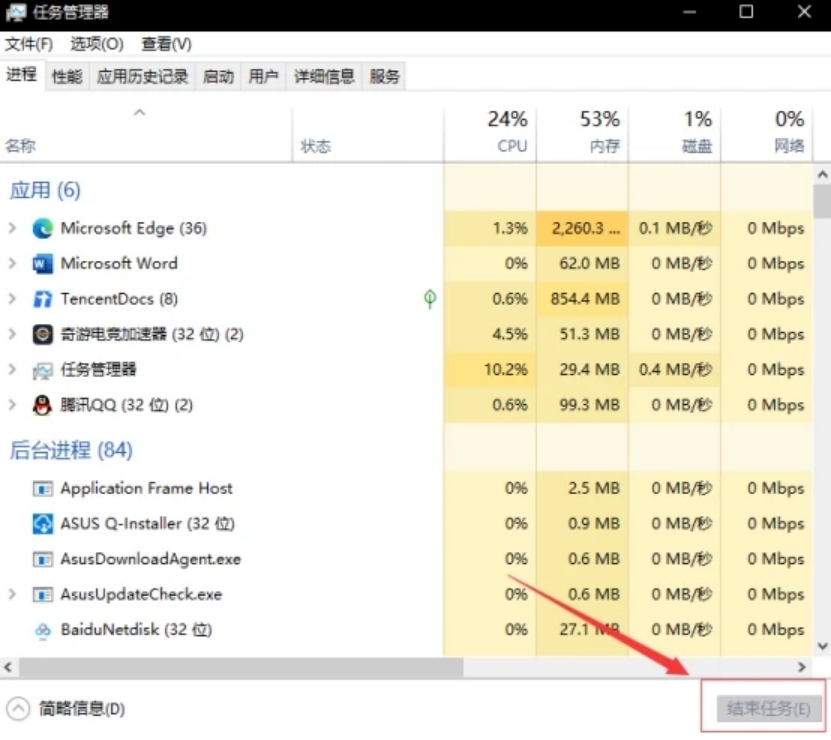Expand the 任务管理器 process entry
The image size is (831, 740).
(12, 370)
